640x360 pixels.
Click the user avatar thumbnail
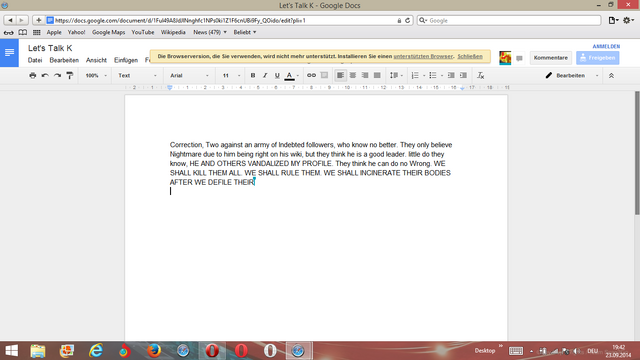(x=505, y=58)
